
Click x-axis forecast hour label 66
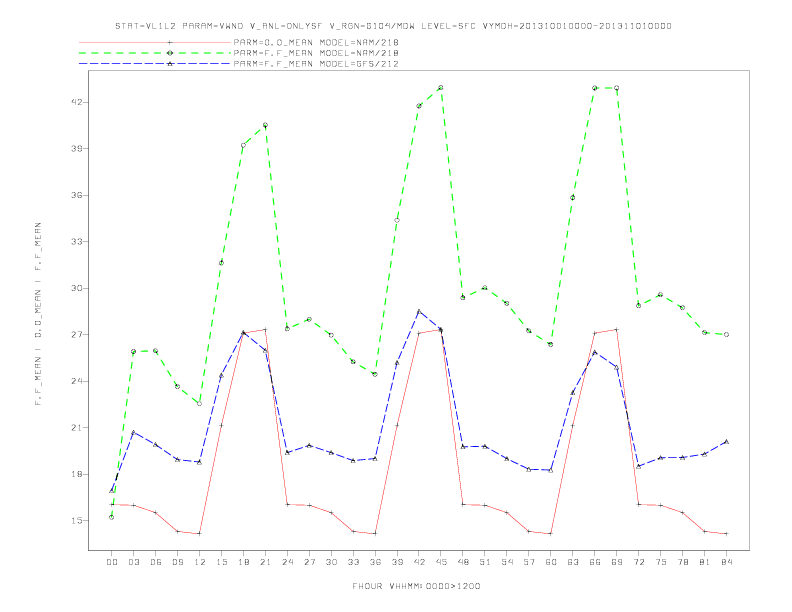point(595,562)
